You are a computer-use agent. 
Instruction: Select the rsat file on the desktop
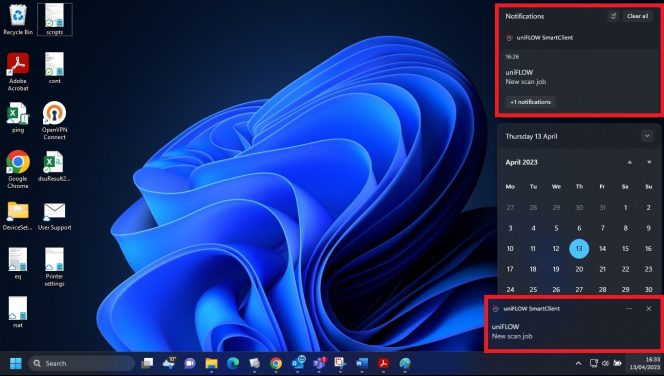[18, 312]
